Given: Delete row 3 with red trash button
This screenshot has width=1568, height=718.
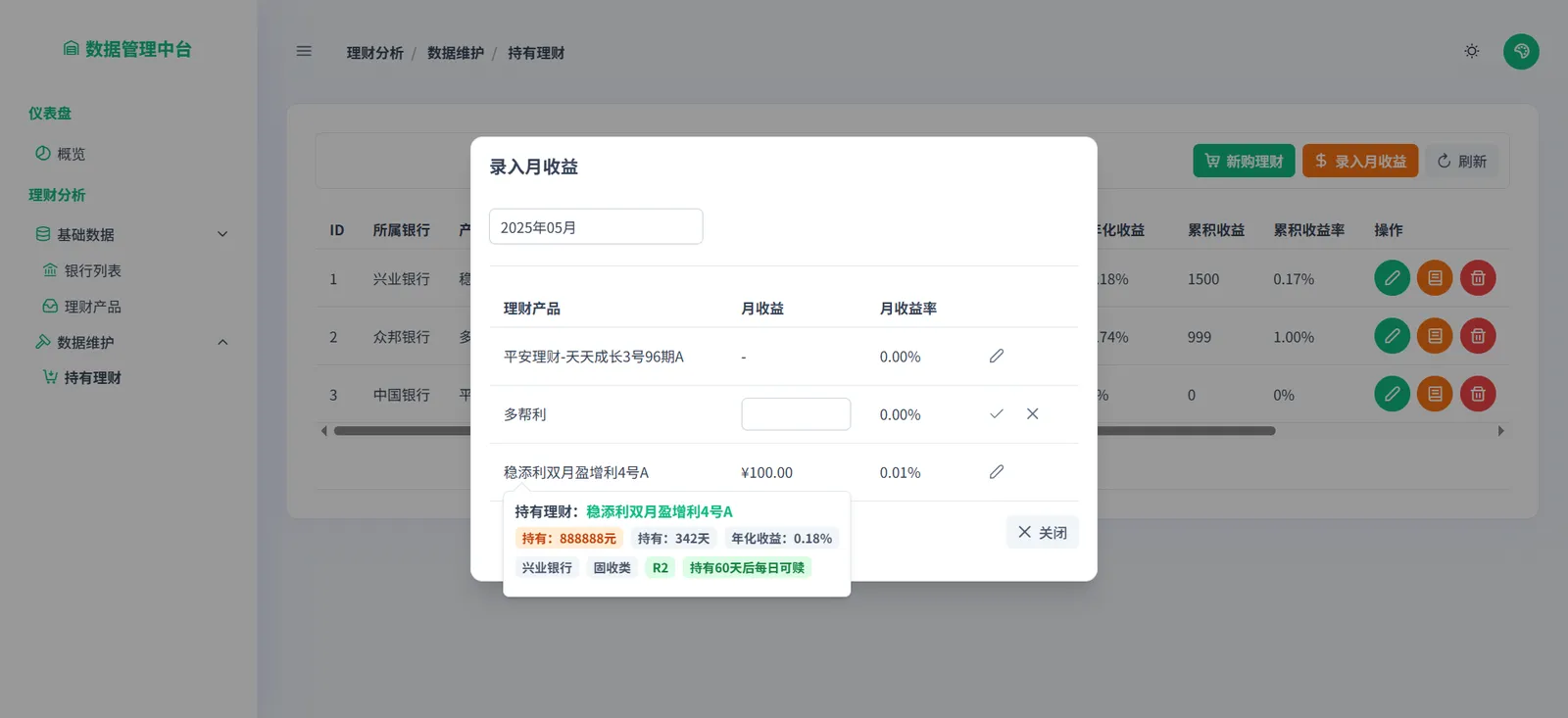Looking at the screenshot, I should pos(1478,394).
